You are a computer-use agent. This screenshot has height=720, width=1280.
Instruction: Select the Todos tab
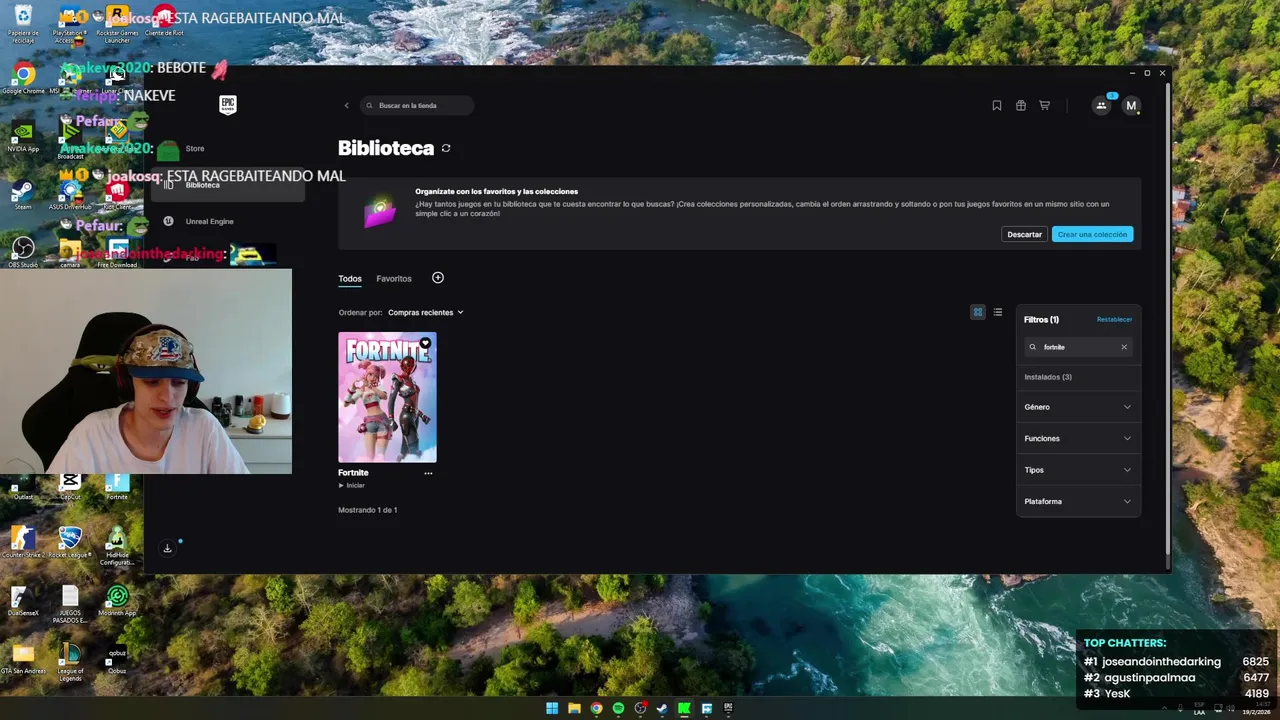click(x=350, y=279)
